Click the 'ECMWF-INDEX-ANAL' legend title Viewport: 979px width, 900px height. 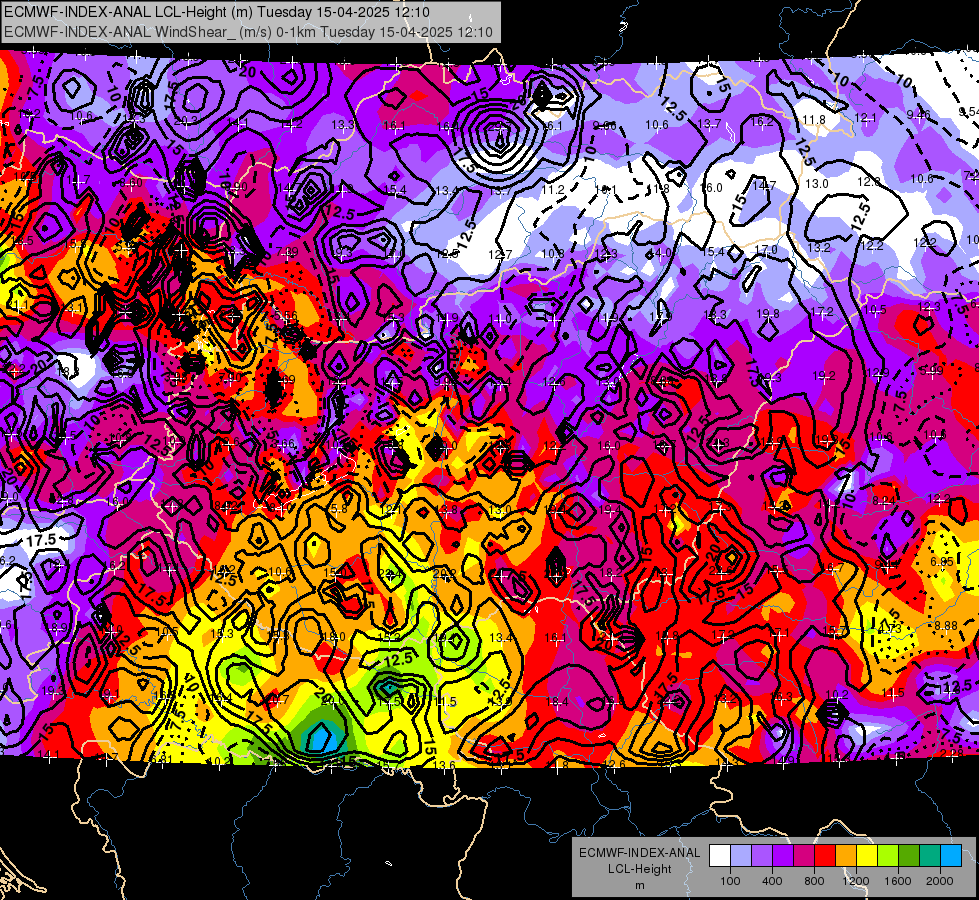pyautogui.click(x=640, y=853)
